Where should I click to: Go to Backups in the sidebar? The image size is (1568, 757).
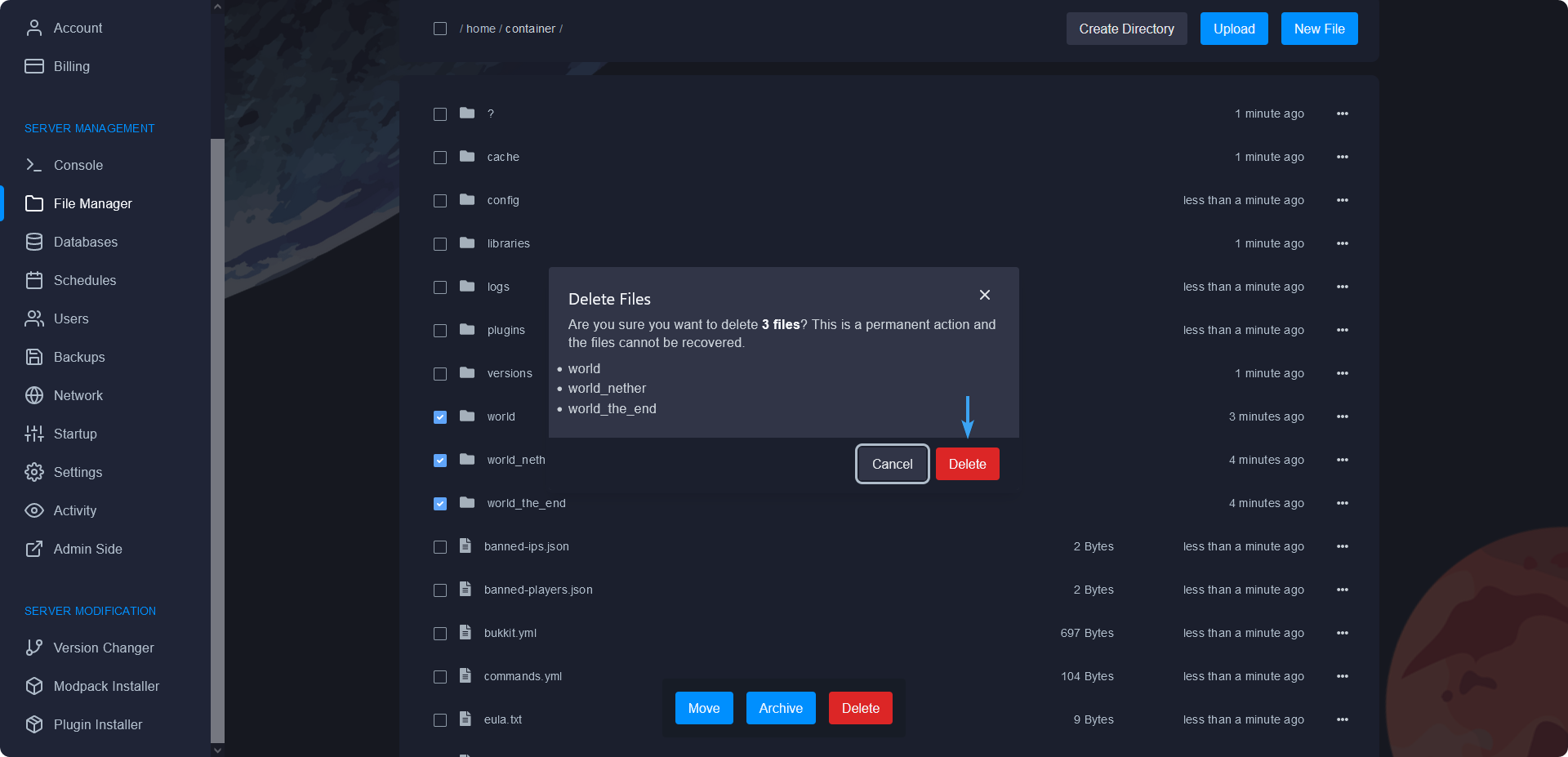(x=79, y=357)
